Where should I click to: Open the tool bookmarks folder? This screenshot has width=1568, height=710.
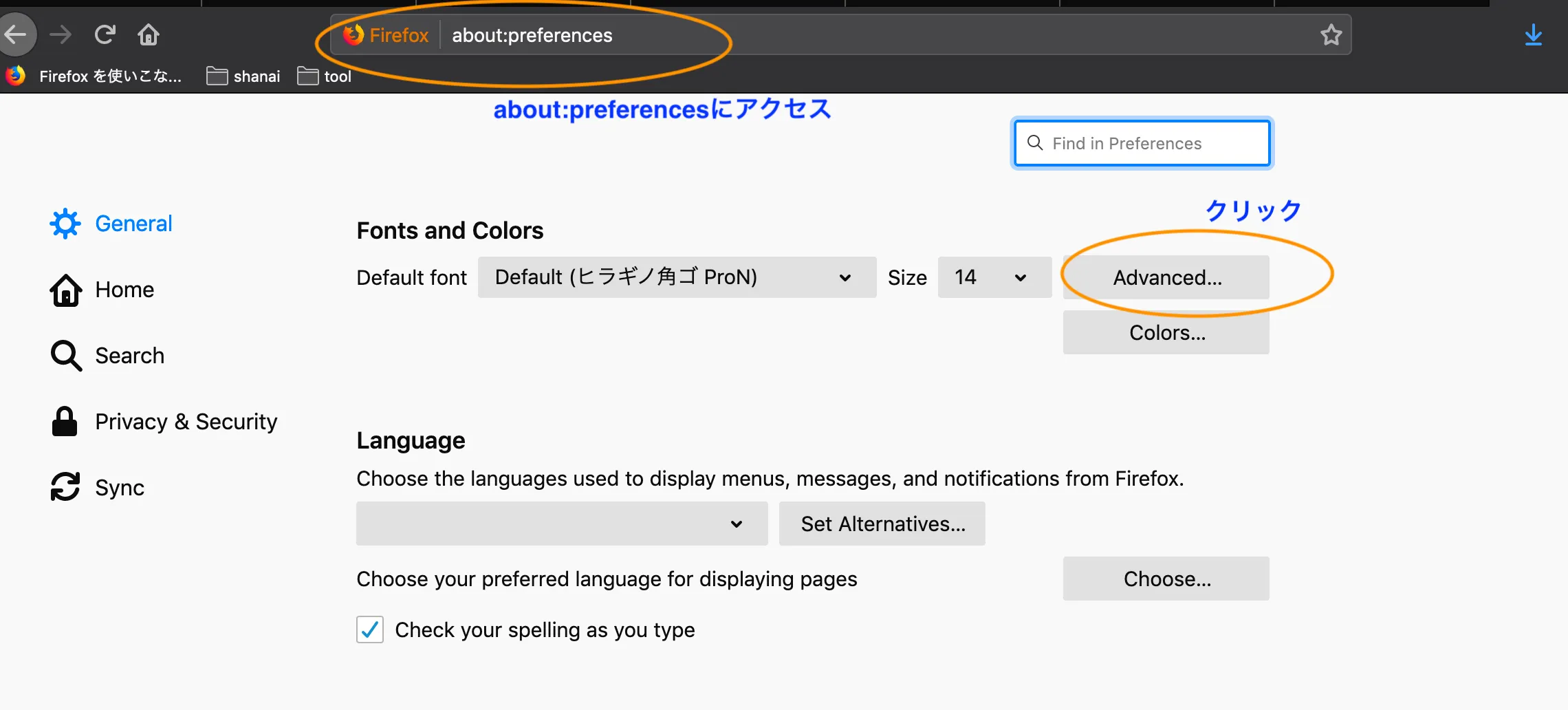pyautogui.click(x=325, y=76)
